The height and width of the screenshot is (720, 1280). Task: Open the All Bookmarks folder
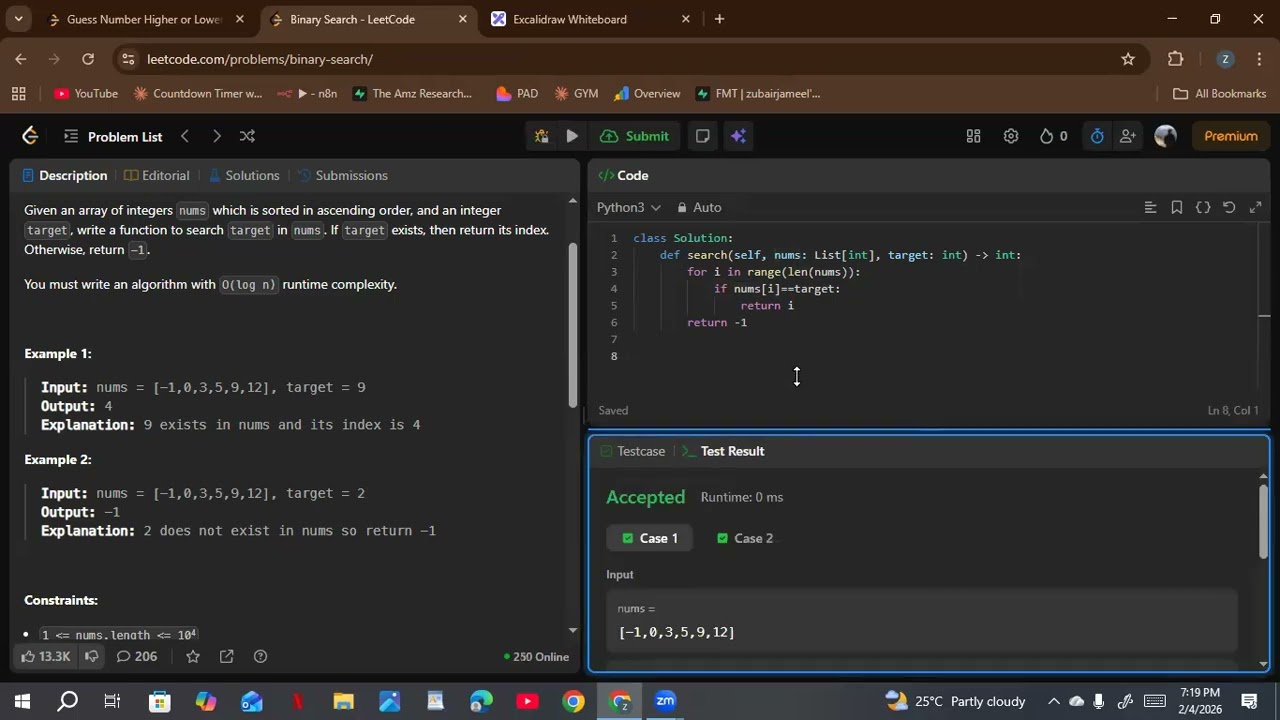1219,93
